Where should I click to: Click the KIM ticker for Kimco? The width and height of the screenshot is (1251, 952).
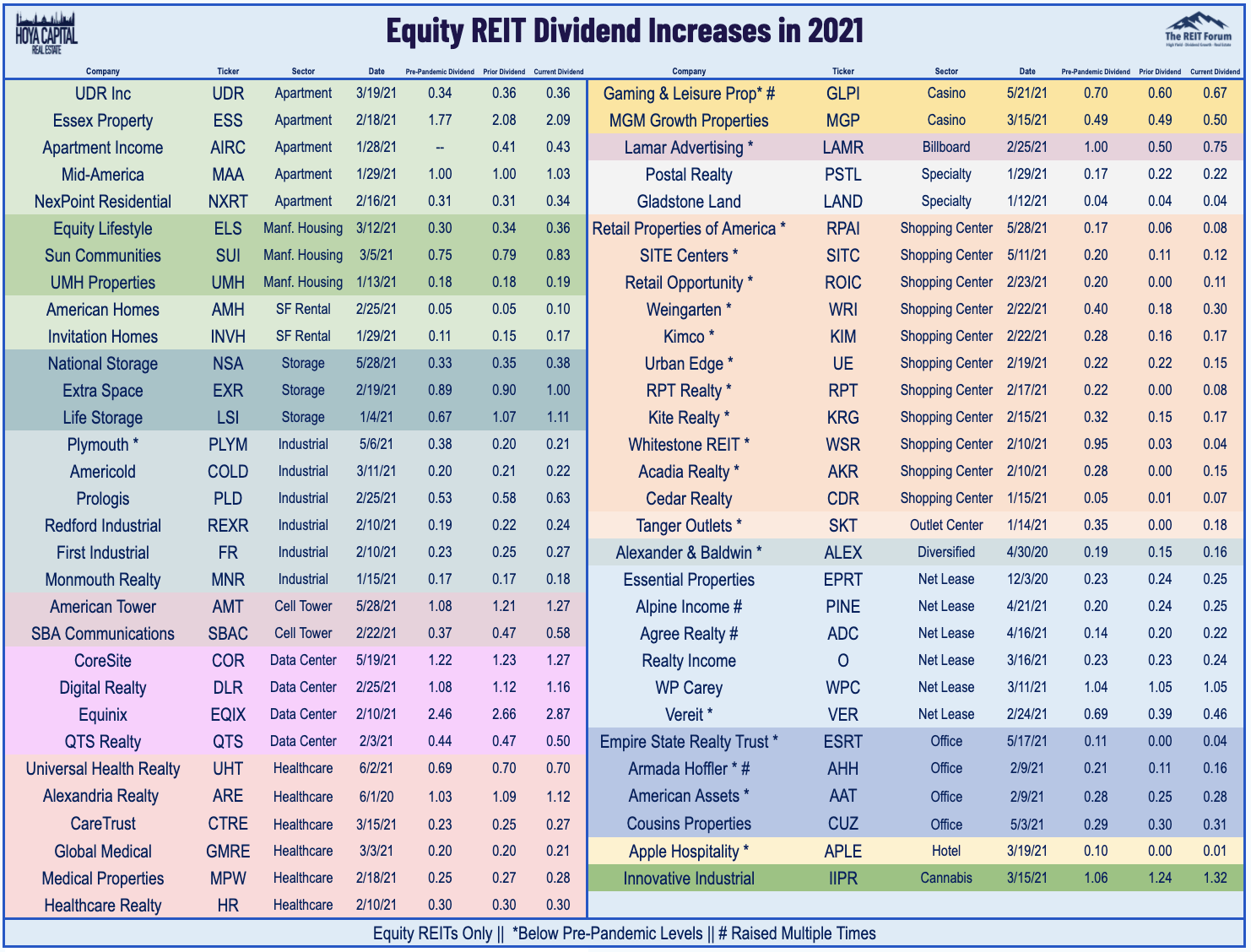click(x=843, y=337)
